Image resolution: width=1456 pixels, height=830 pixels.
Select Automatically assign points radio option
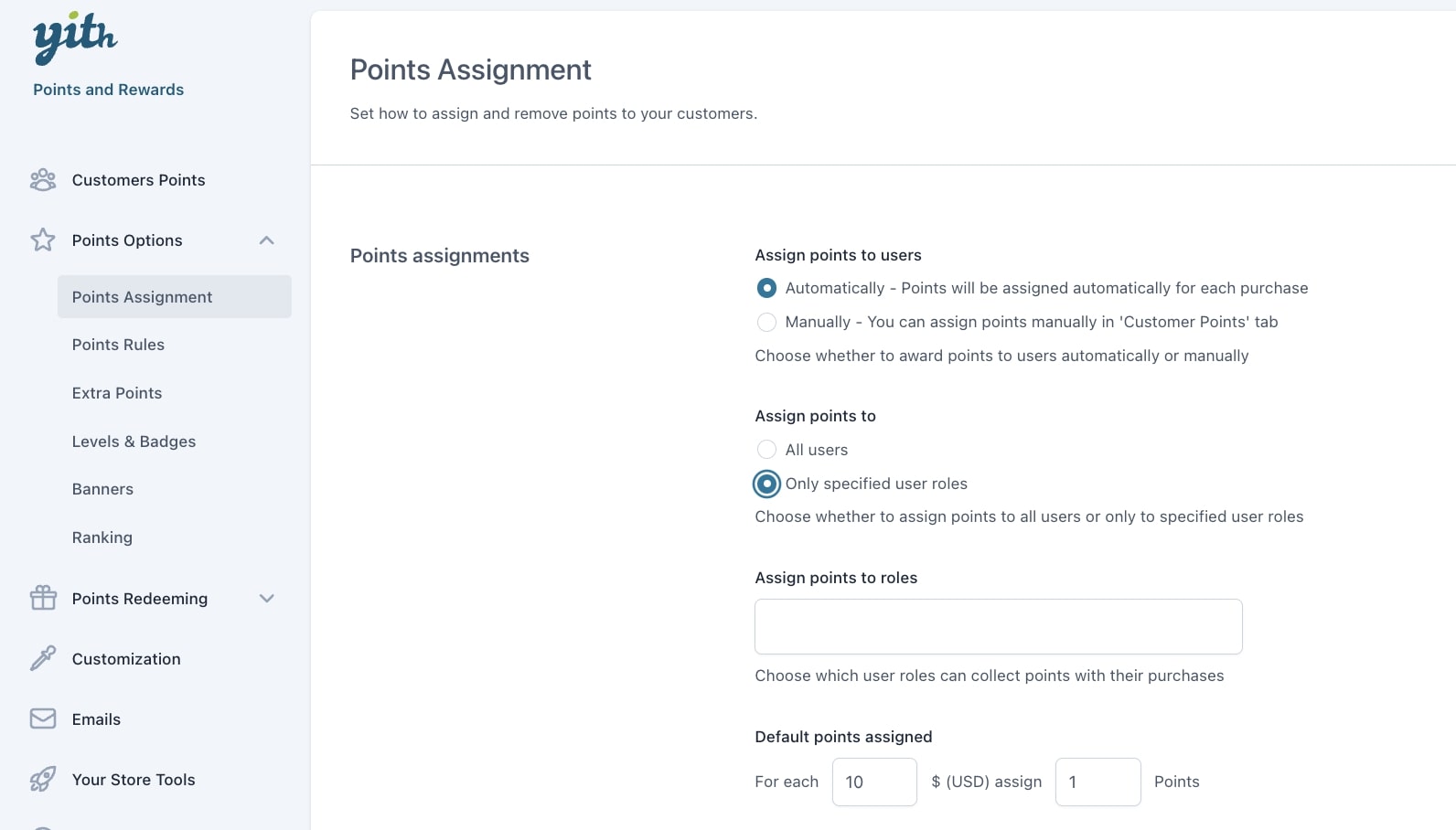coord(766,288)
